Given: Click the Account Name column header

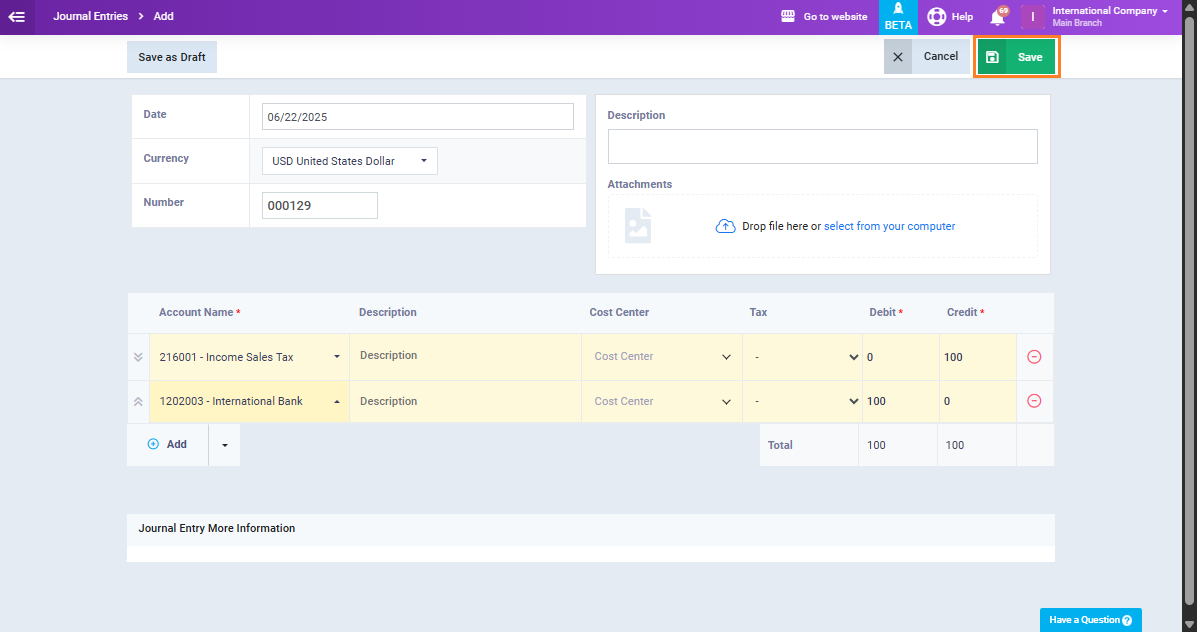Looking at the screenshot, I should pos(199,312).
